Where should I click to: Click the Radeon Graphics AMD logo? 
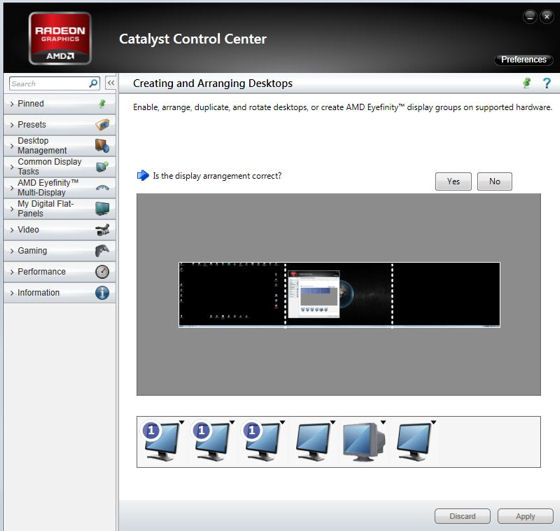click(60, 38)
